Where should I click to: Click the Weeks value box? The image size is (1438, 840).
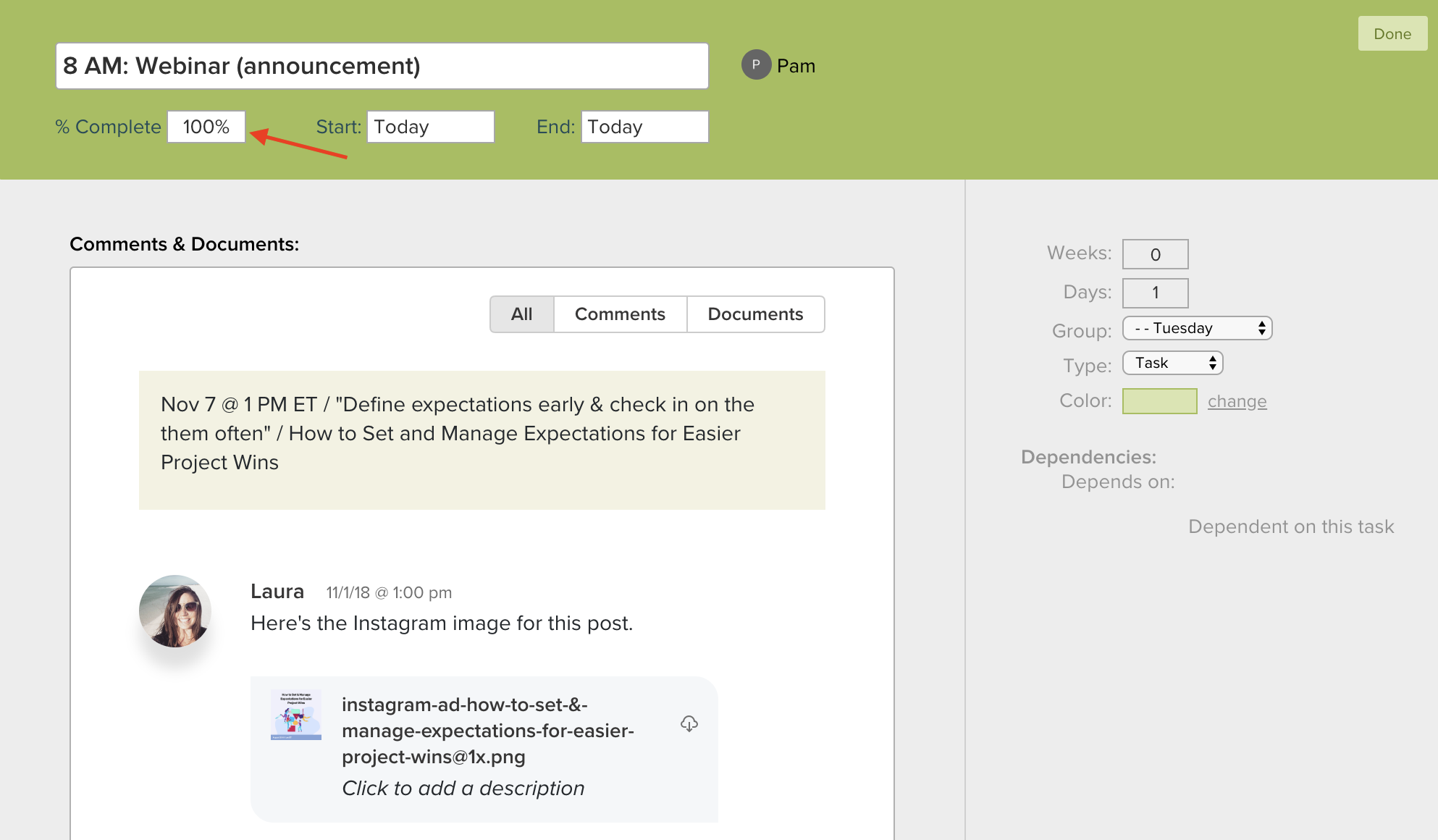(x=1155, y=253)
